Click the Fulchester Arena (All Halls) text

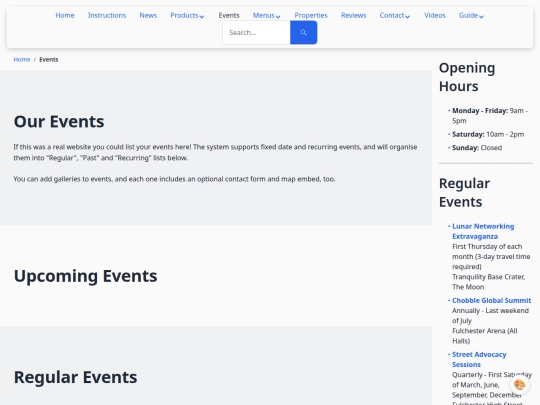(485, 336)
